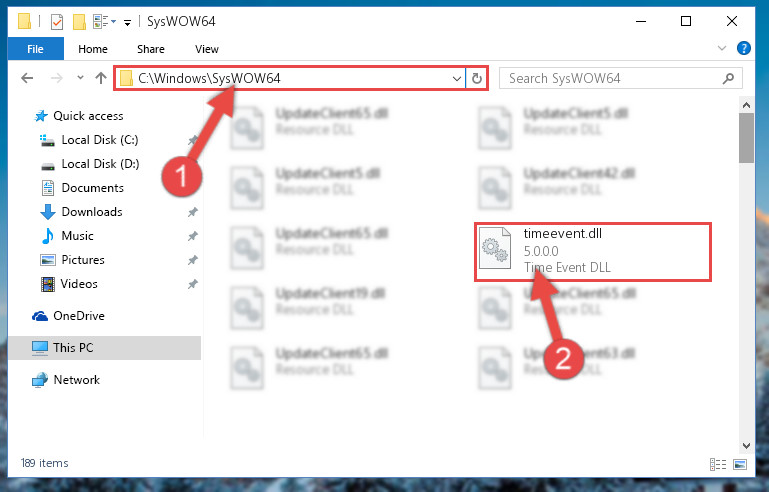The image size is (769, 492).
Task: Click the Properties quick access toolbar icon
Action: coord(57,22)
